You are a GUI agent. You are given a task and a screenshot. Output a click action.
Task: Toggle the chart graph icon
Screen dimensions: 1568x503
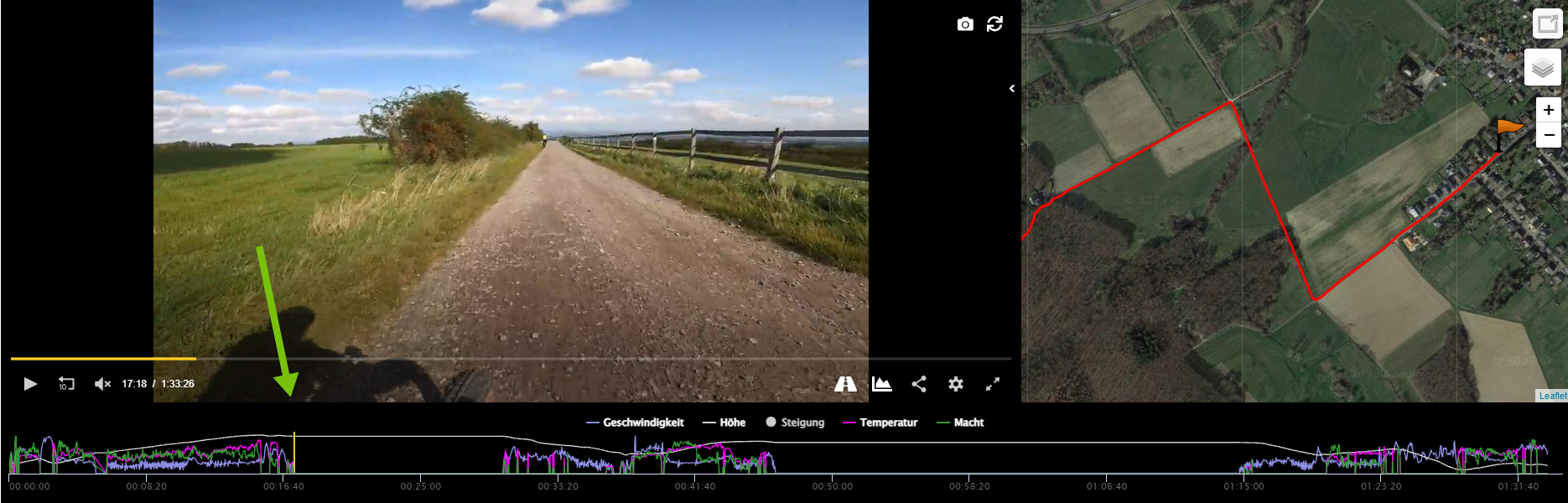click(x=881, y=384)
